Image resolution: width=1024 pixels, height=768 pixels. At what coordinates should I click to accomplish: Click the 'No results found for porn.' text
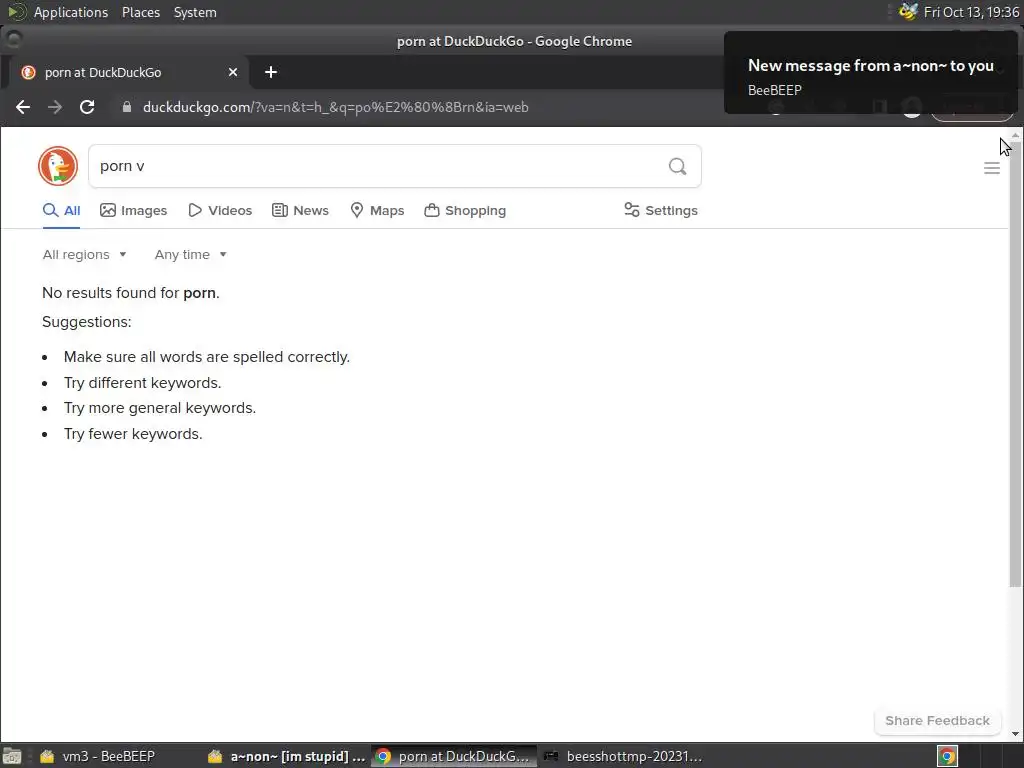click(x=131, y=293)
